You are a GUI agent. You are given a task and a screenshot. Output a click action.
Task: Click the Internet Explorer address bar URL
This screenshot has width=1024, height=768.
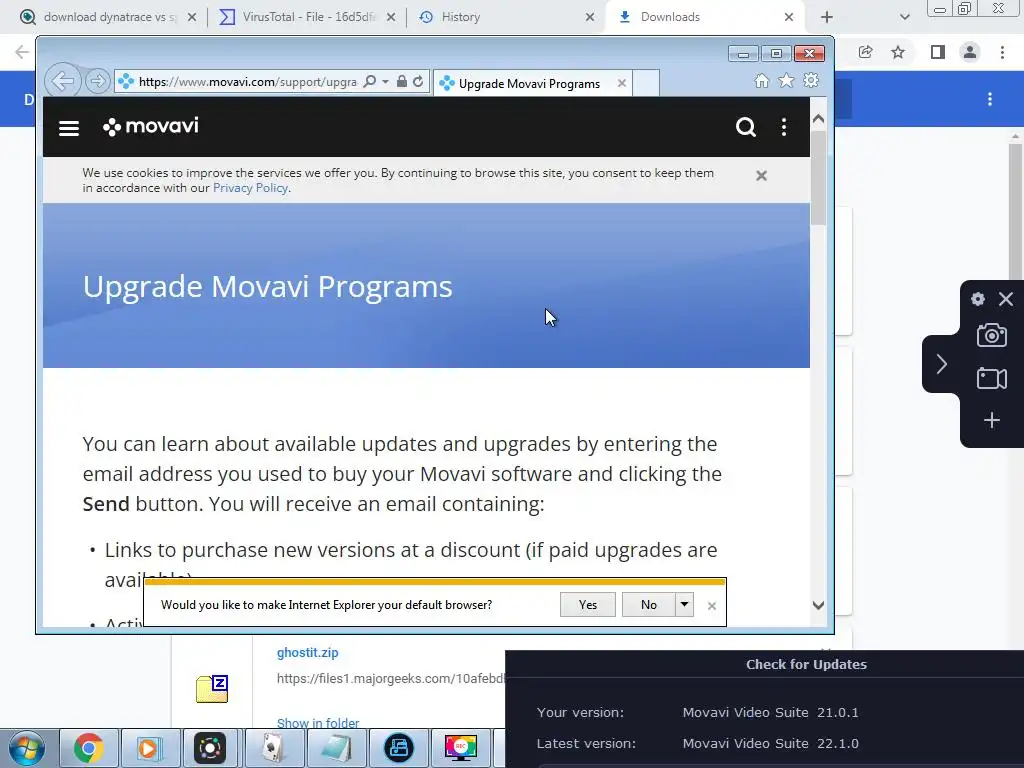[x=248, y=82]
